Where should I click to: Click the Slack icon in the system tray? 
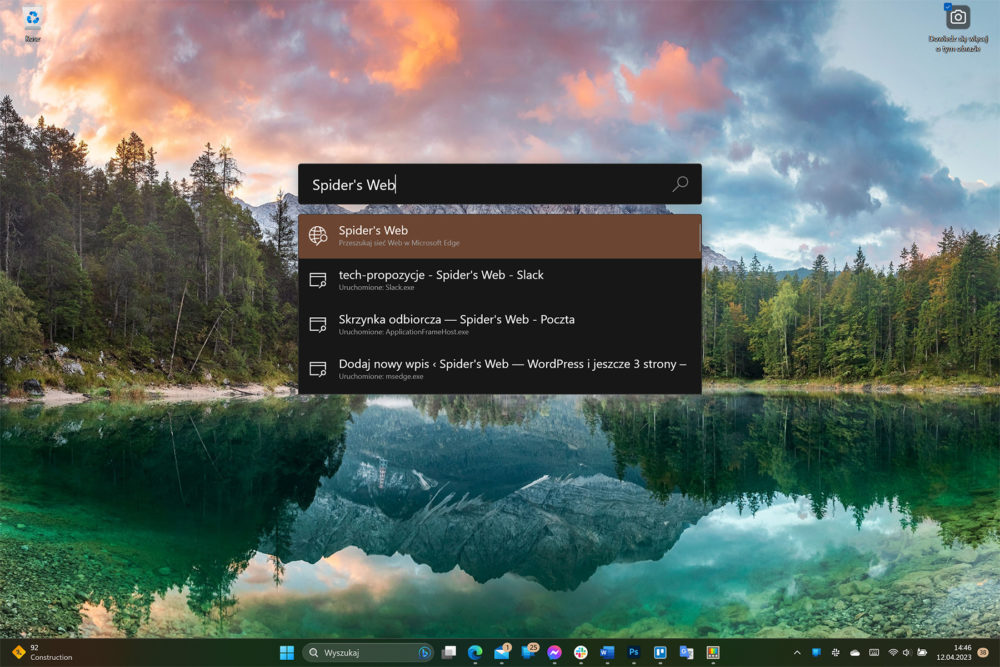pos(835,652)
